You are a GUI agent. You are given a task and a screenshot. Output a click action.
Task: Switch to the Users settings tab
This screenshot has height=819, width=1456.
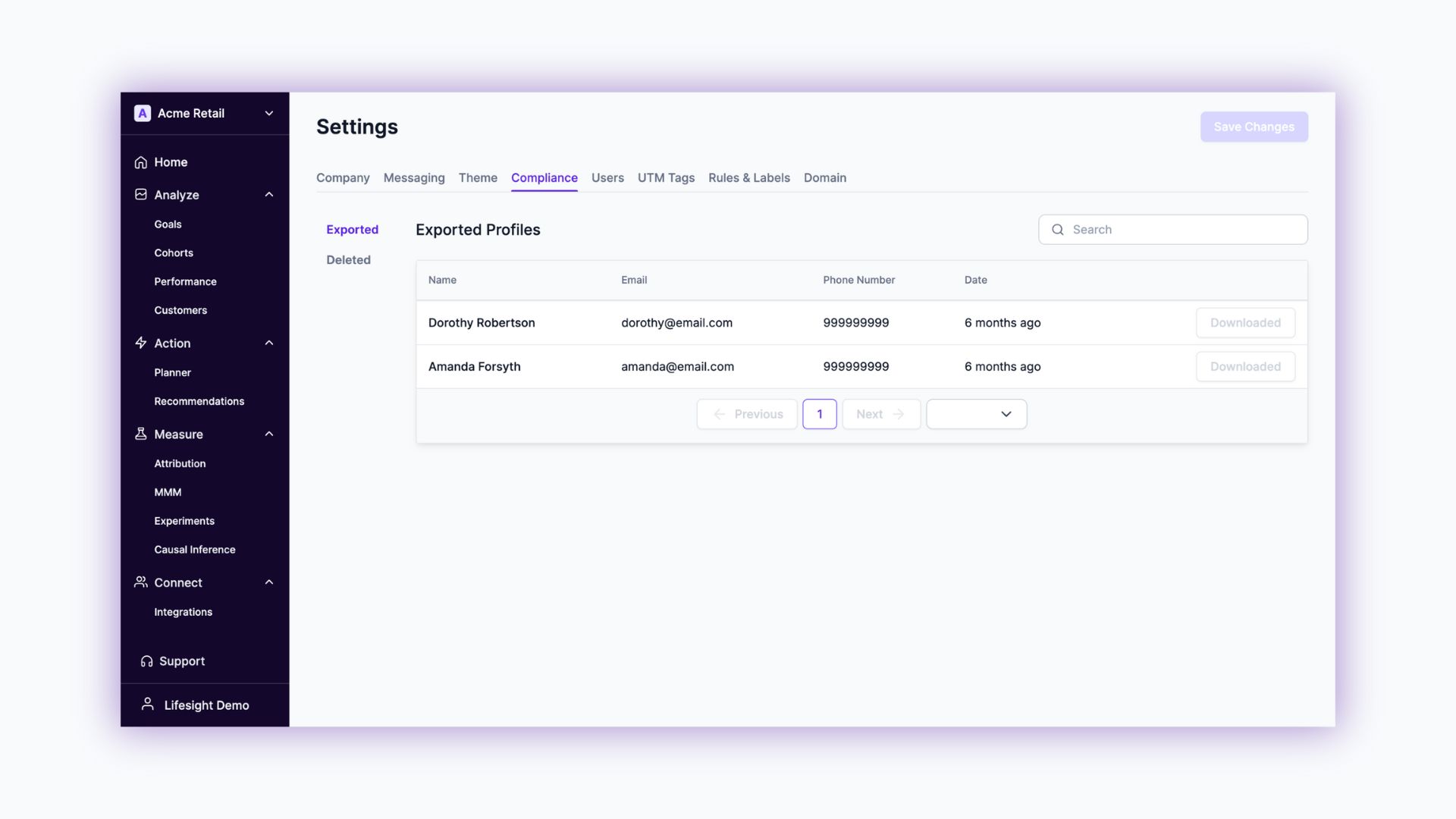pos(607,177)
